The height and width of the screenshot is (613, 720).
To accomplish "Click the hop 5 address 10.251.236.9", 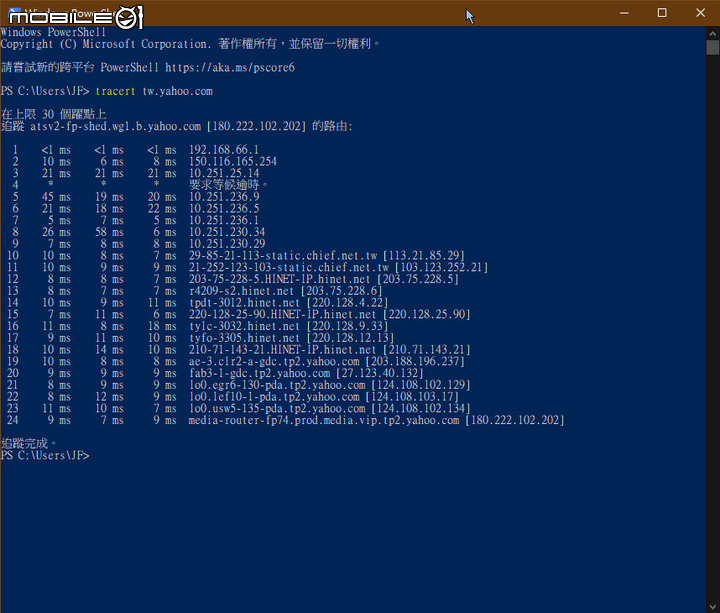I will 224,197.
